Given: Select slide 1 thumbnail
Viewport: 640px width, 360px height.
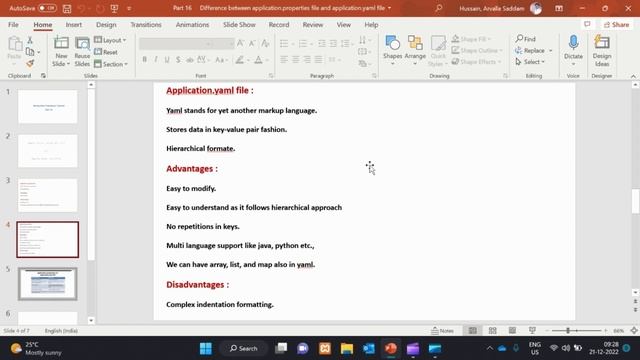Looking at the screenshot, I should tap(47, 107).
